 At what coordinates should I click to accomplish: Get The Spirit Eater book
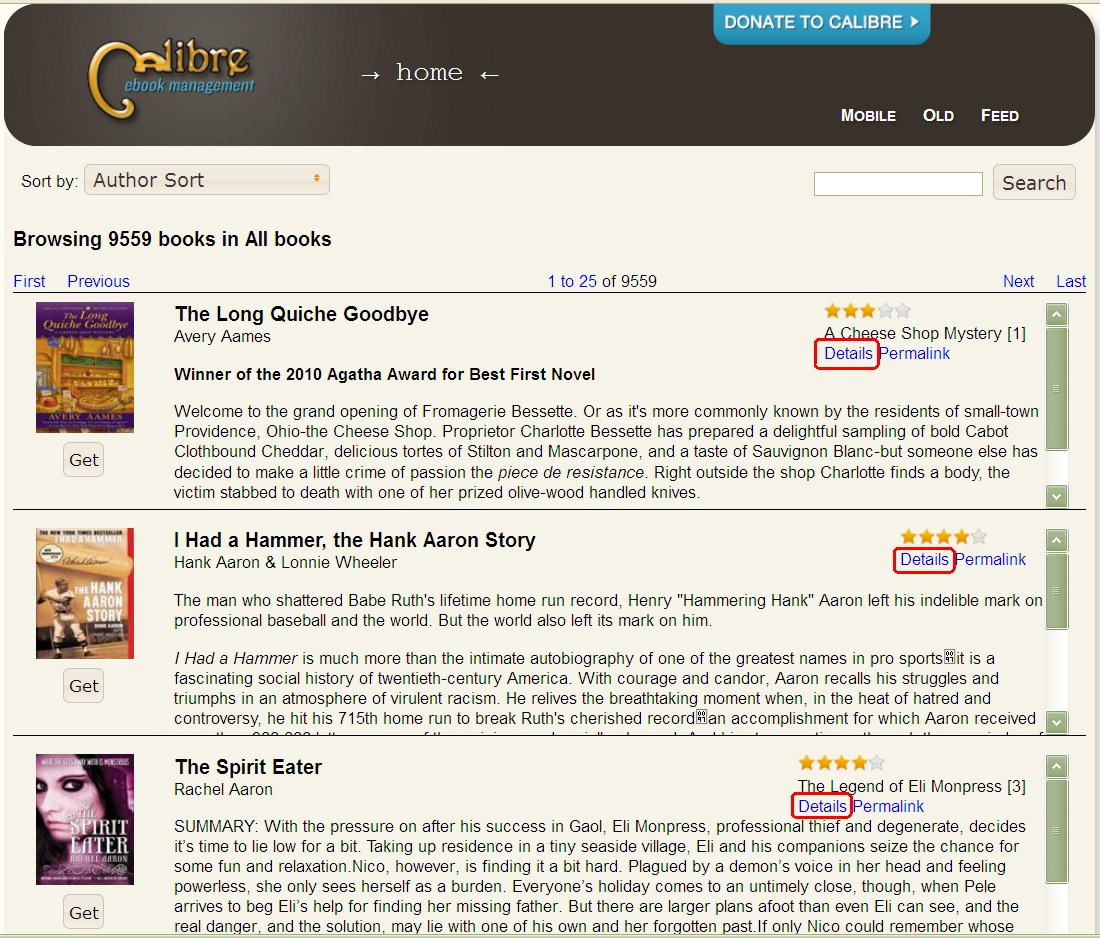(x=83, y=913)
